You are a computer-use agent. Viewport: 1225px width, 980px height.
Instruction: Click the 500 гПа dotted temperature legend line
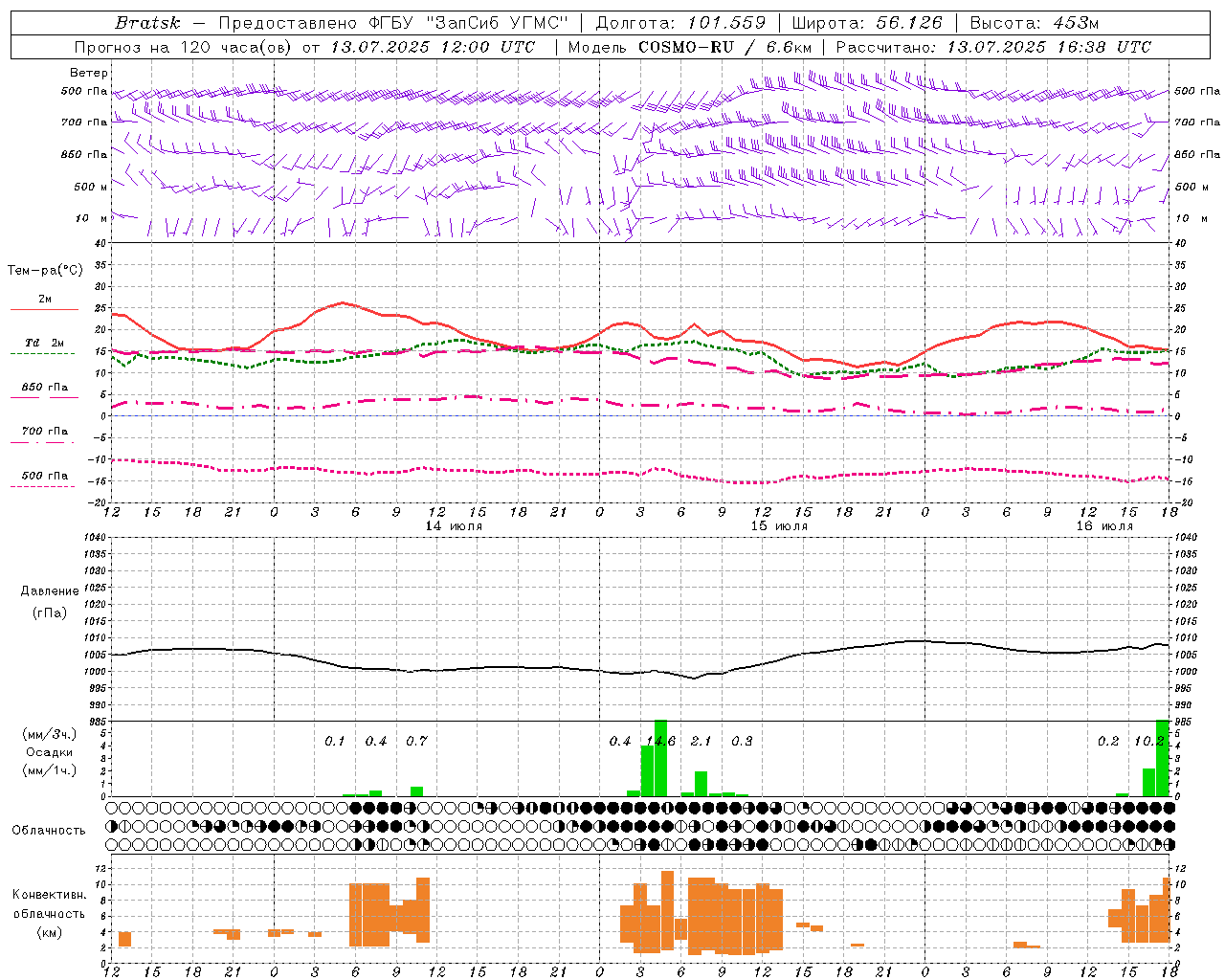[43, 486]
